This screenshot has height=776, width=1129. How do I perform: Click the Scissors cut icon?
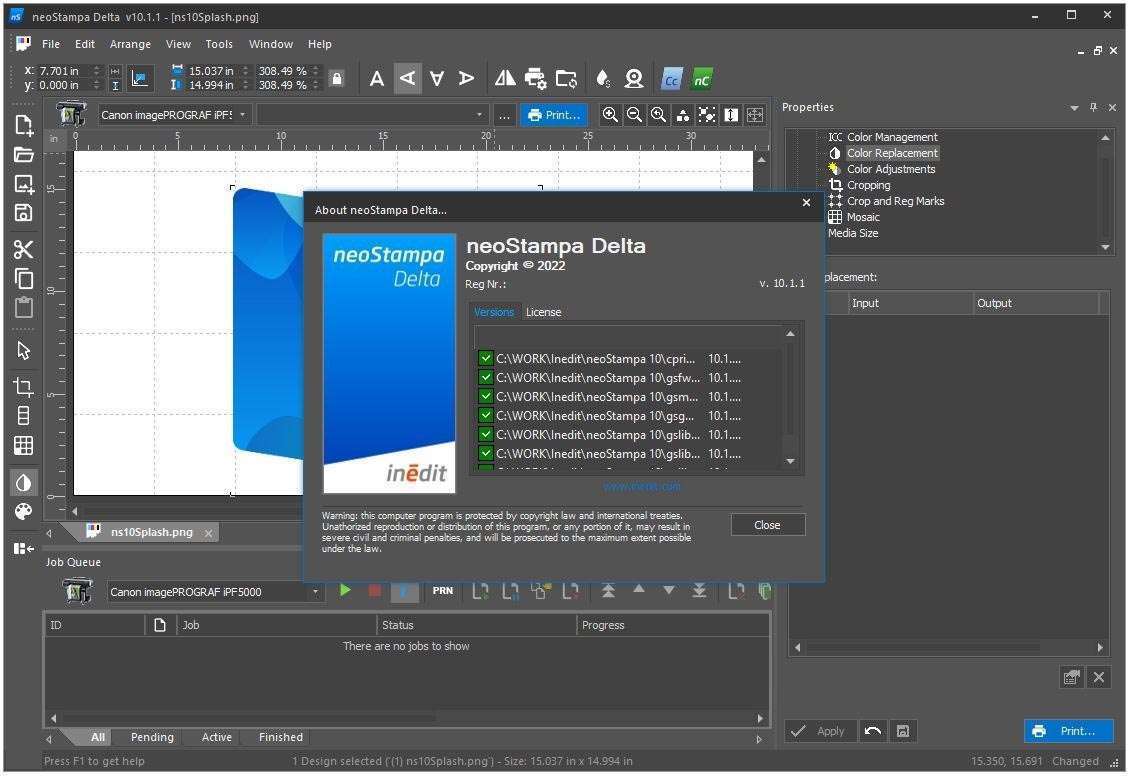(x=23, y=249)
